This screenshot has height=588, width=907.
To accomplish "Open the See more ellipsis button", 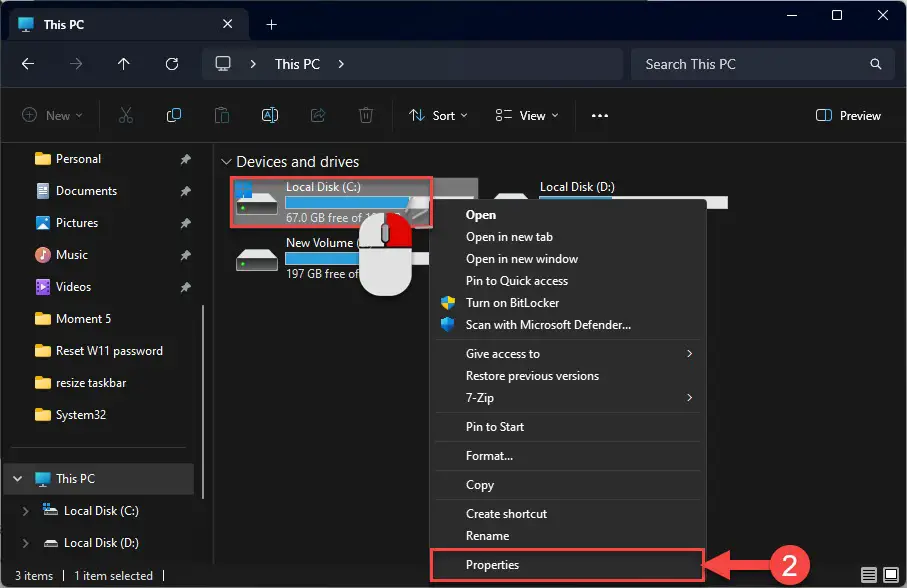I will coord(599,115).
